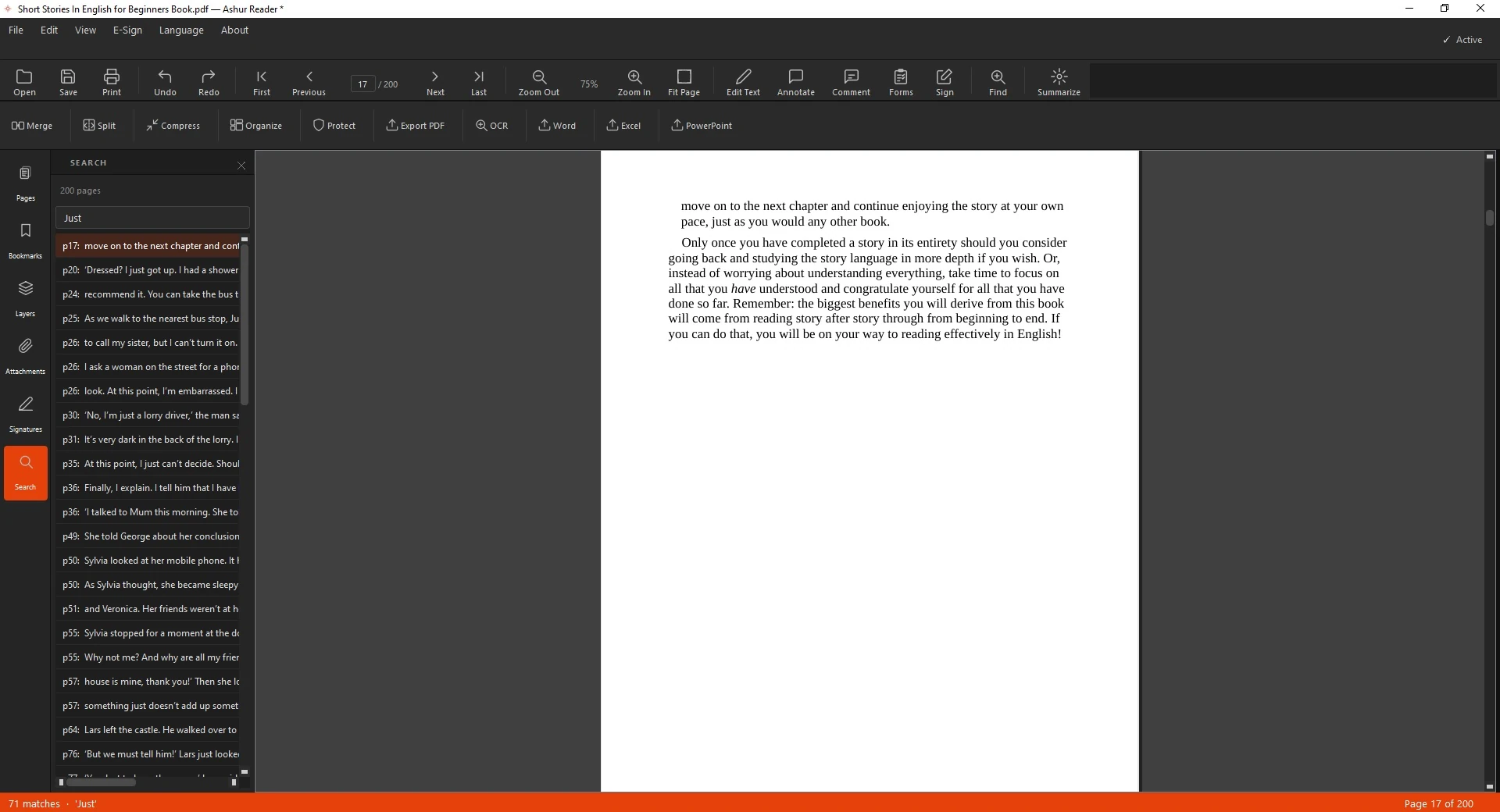
Task: Click the Active license status indicator
Action: 1462,39
